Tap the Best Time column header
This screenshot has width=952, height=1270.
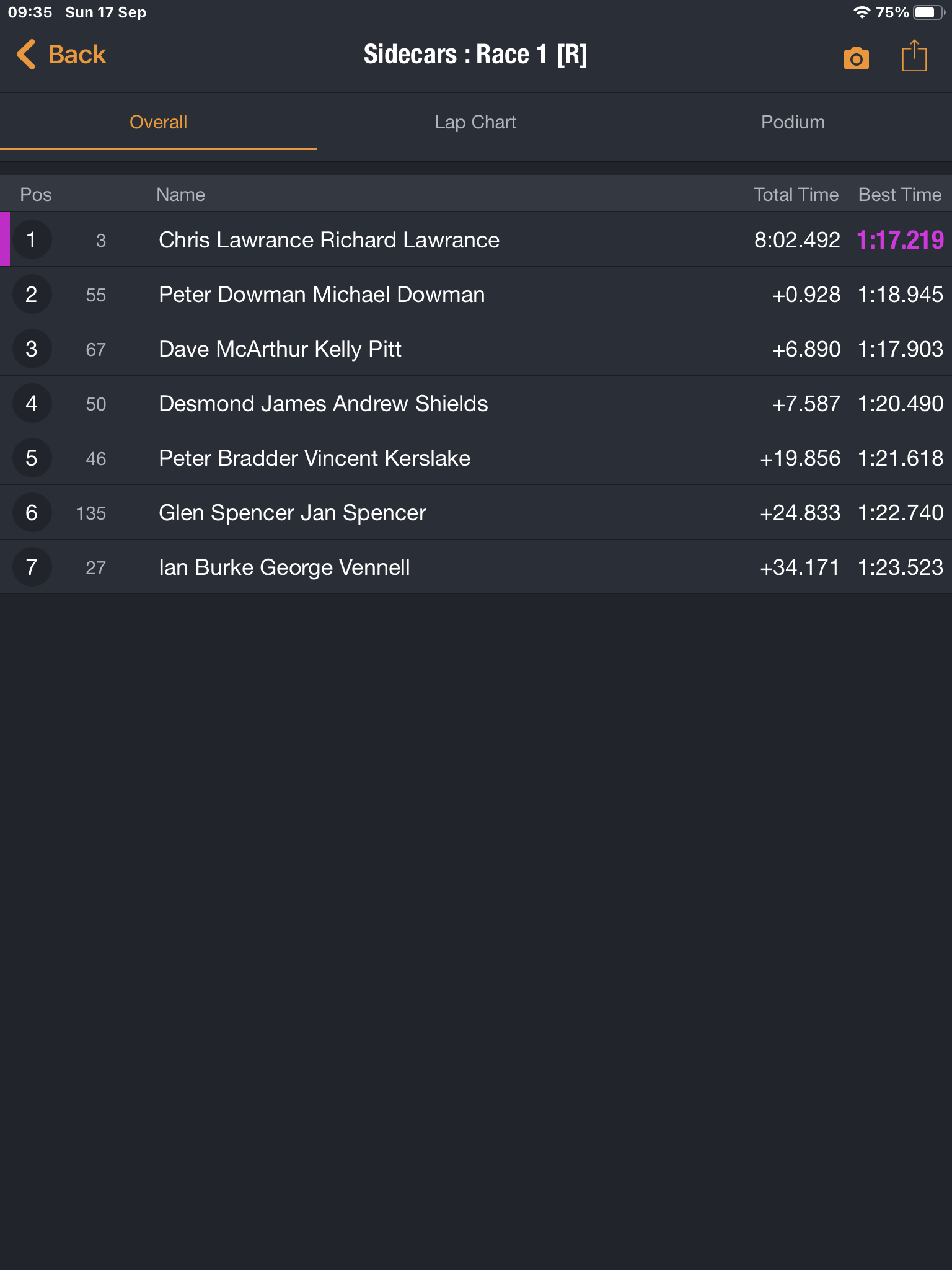900,195
